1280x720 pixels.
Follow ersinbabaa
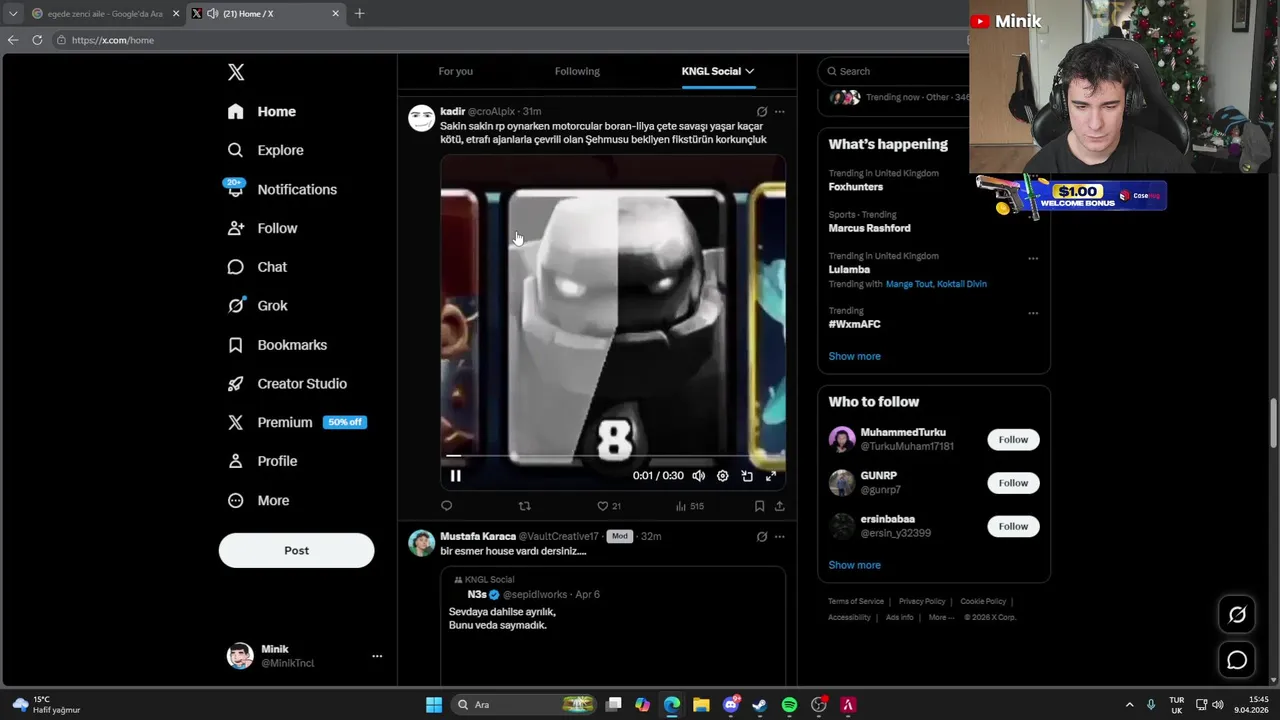point(1013,526)
